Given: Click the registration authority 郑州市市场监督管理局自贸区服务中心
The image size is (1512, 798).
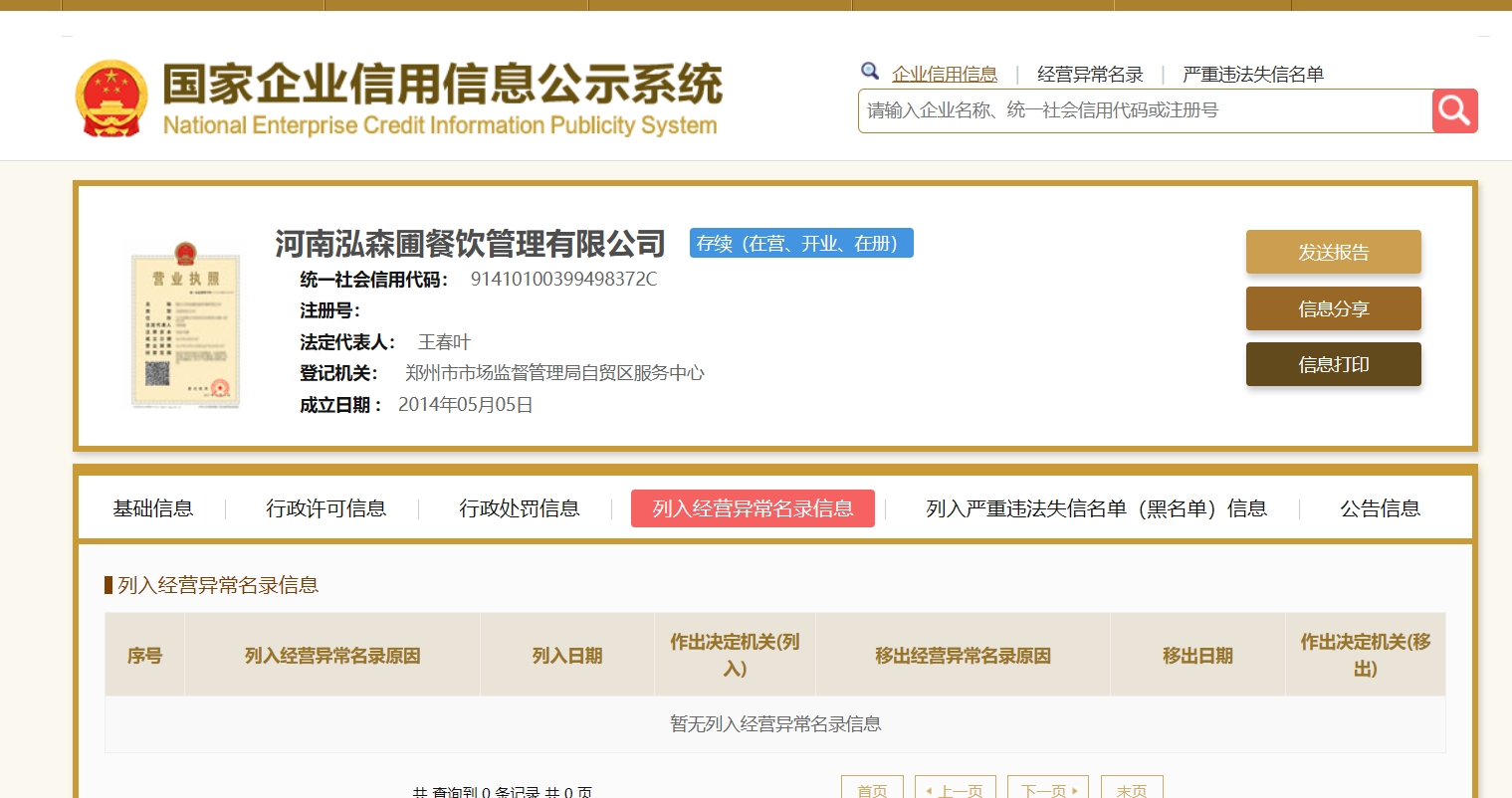Looking at the screenshot, I should (554, 373).
